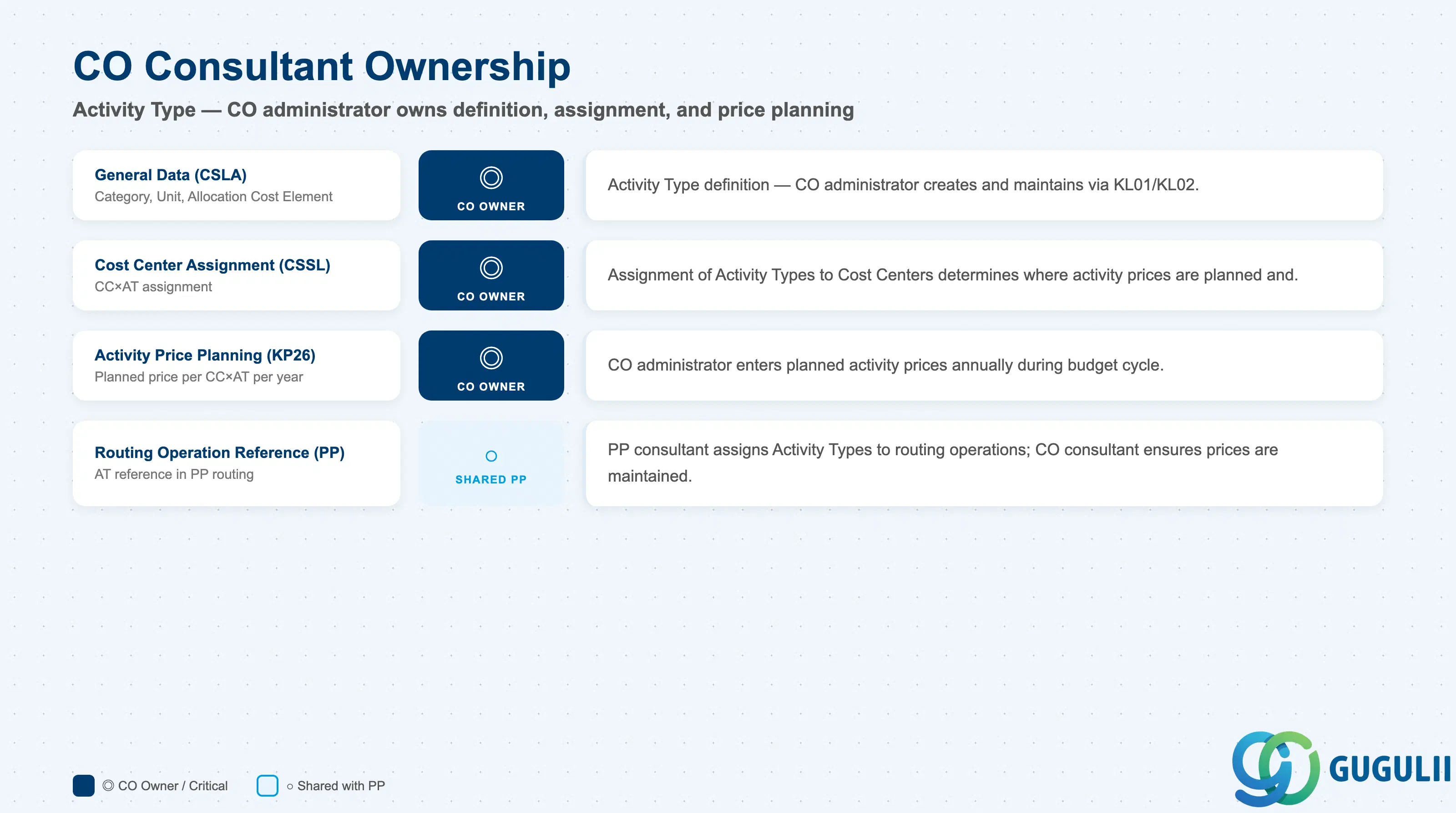Screen dimensions: 1456x813
Task: Click the dark blue CO Owner legend swatch
Action: [x=84, y=785]
